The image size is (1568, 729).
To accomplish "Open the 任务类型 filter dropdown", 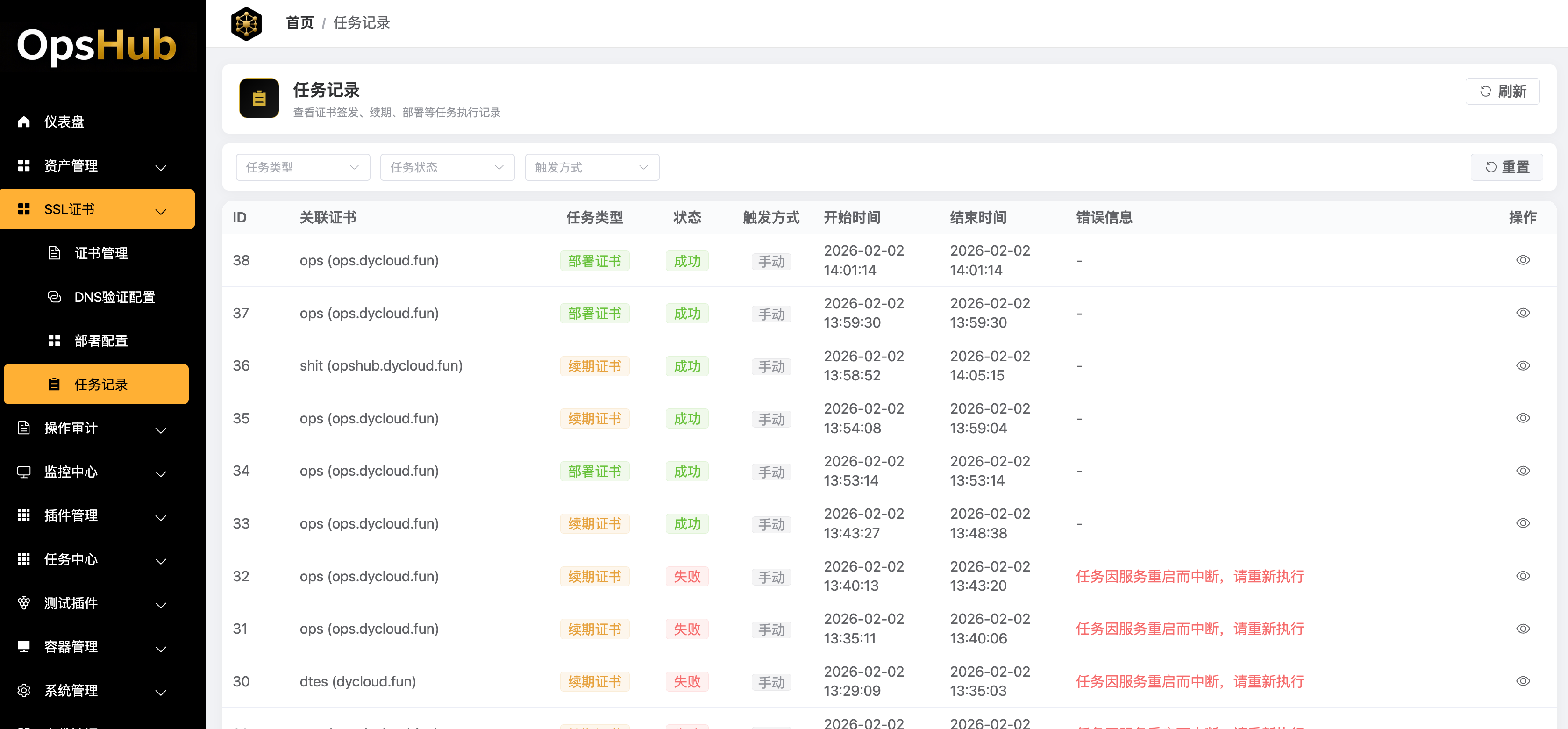I will [302, 167].
